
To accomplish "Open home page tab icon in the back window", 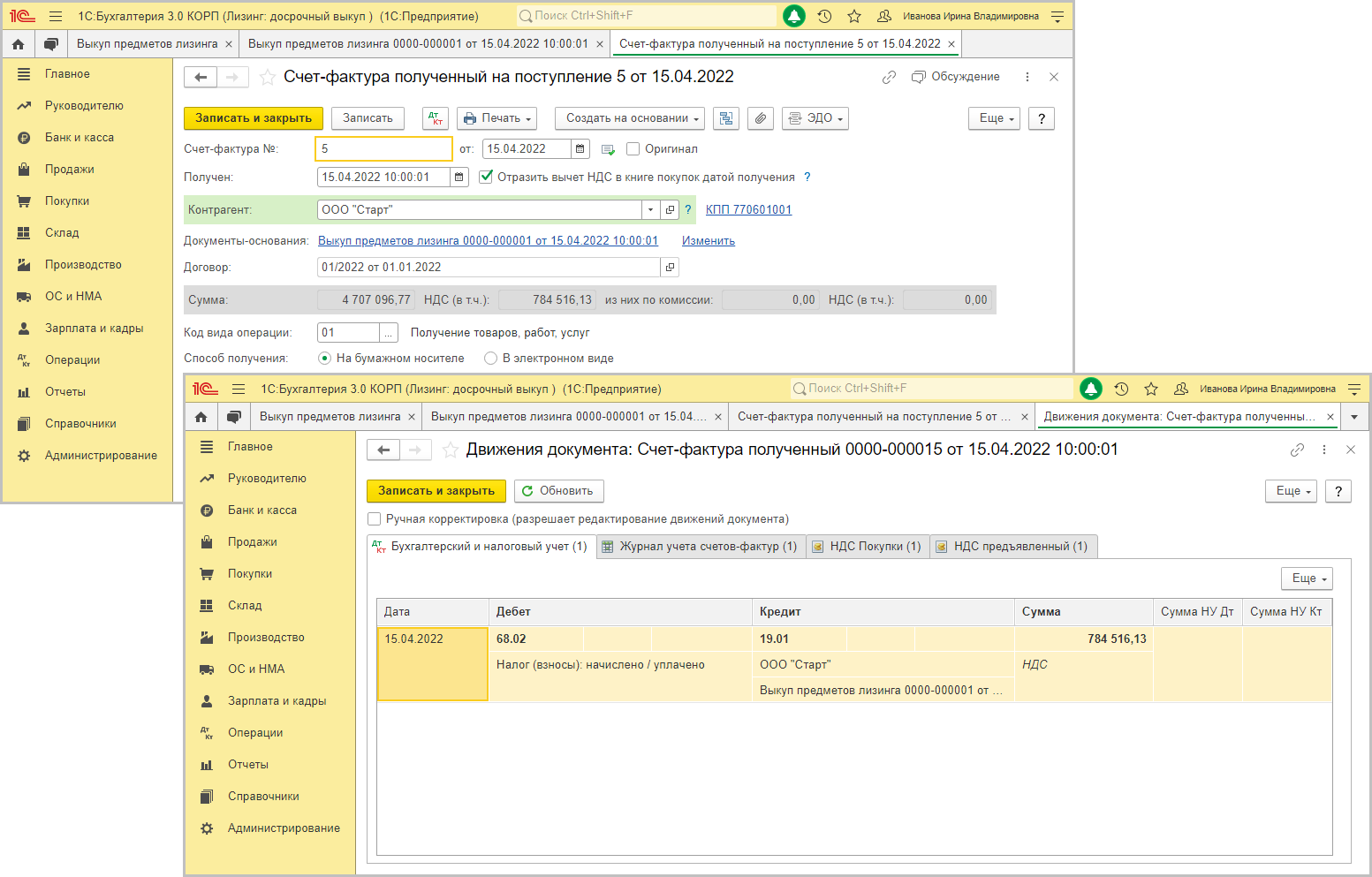I will (18, 44).
